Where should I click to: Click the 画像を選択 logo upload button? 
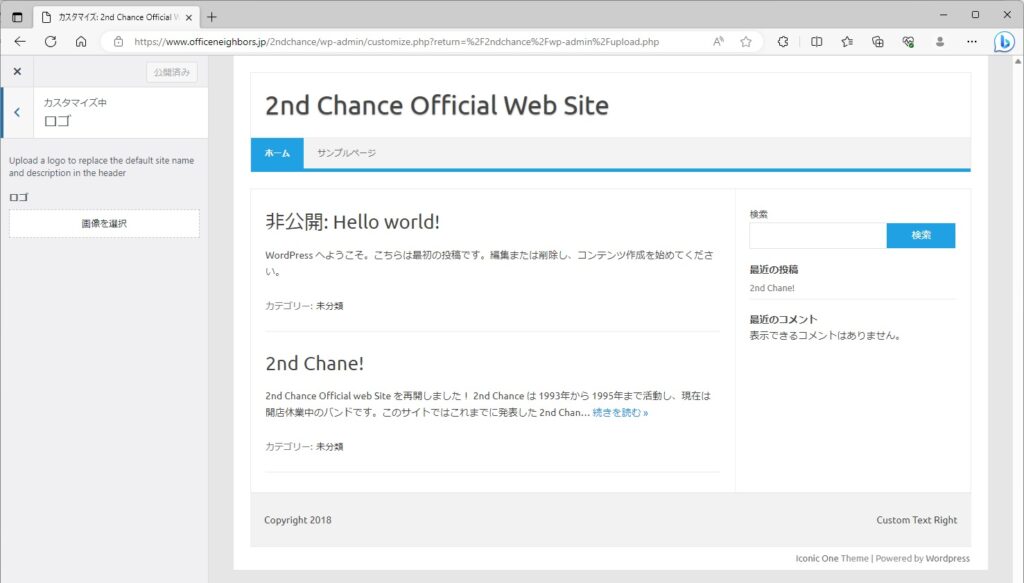tap(104, 224)
